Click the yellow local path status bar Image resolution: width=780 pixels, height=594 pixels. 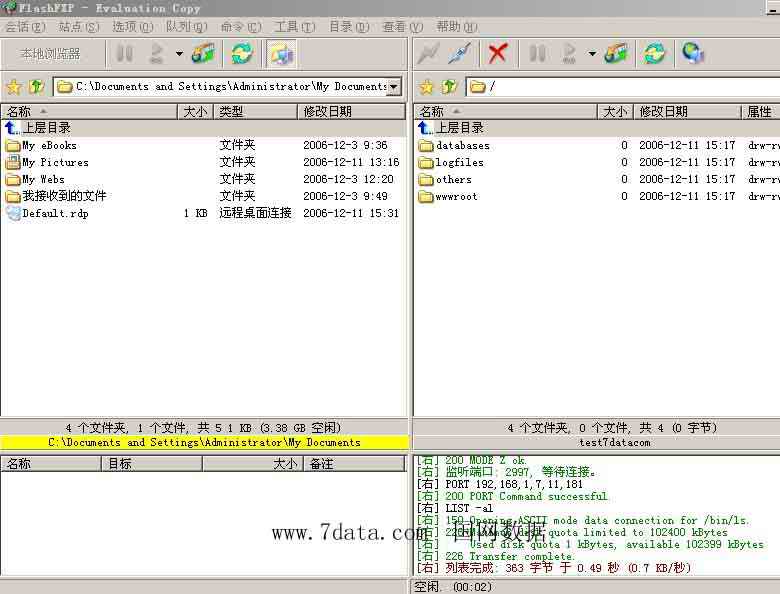[x=204, y=442]
